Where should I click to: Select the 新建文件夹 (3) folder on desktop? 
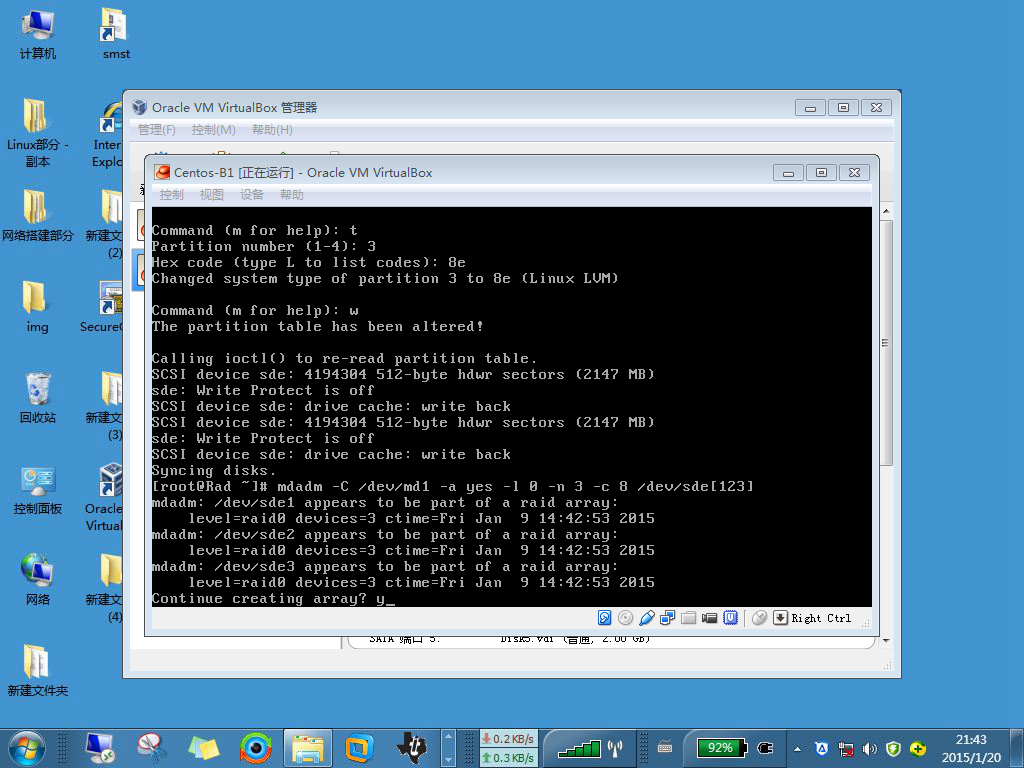click(x=106, y=406)
